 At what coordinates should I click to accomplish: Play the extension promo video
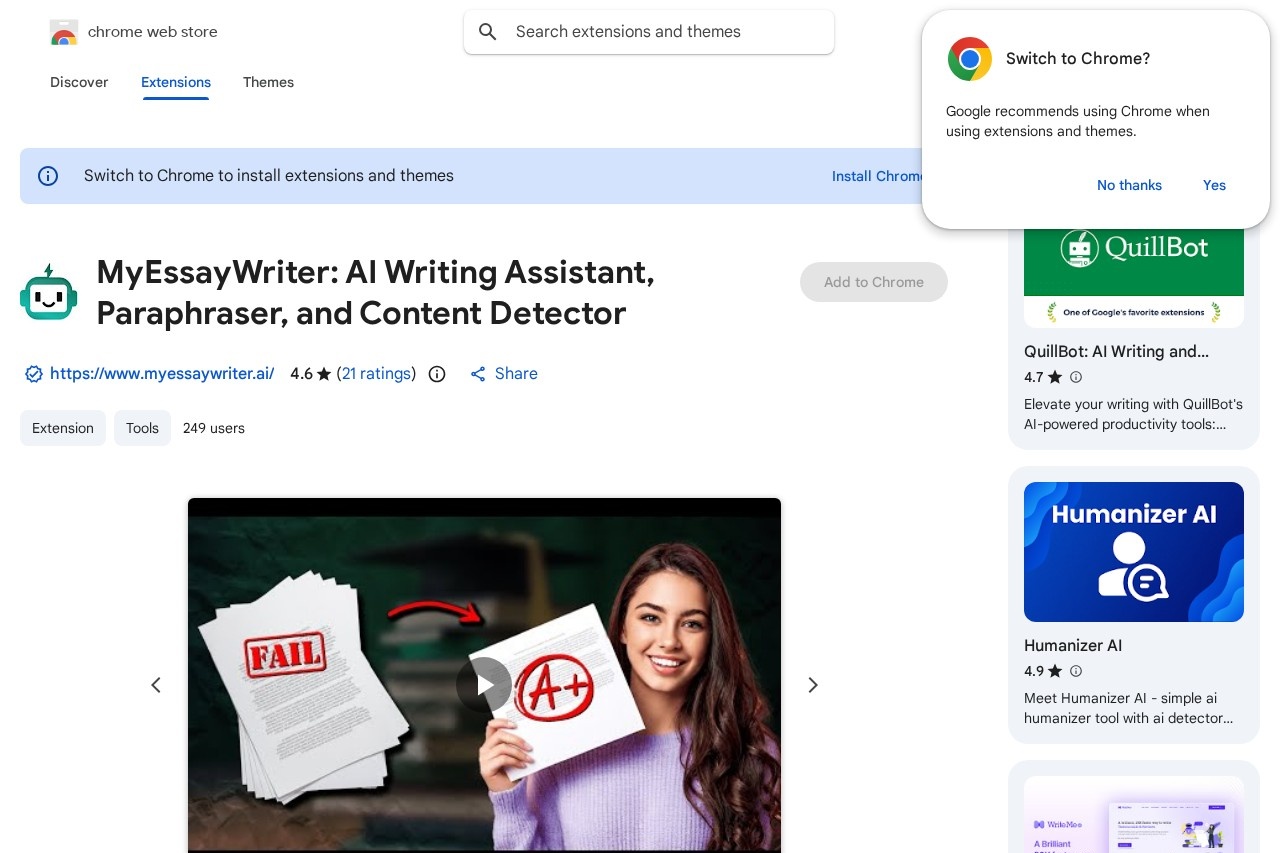[x=484, y=685]
